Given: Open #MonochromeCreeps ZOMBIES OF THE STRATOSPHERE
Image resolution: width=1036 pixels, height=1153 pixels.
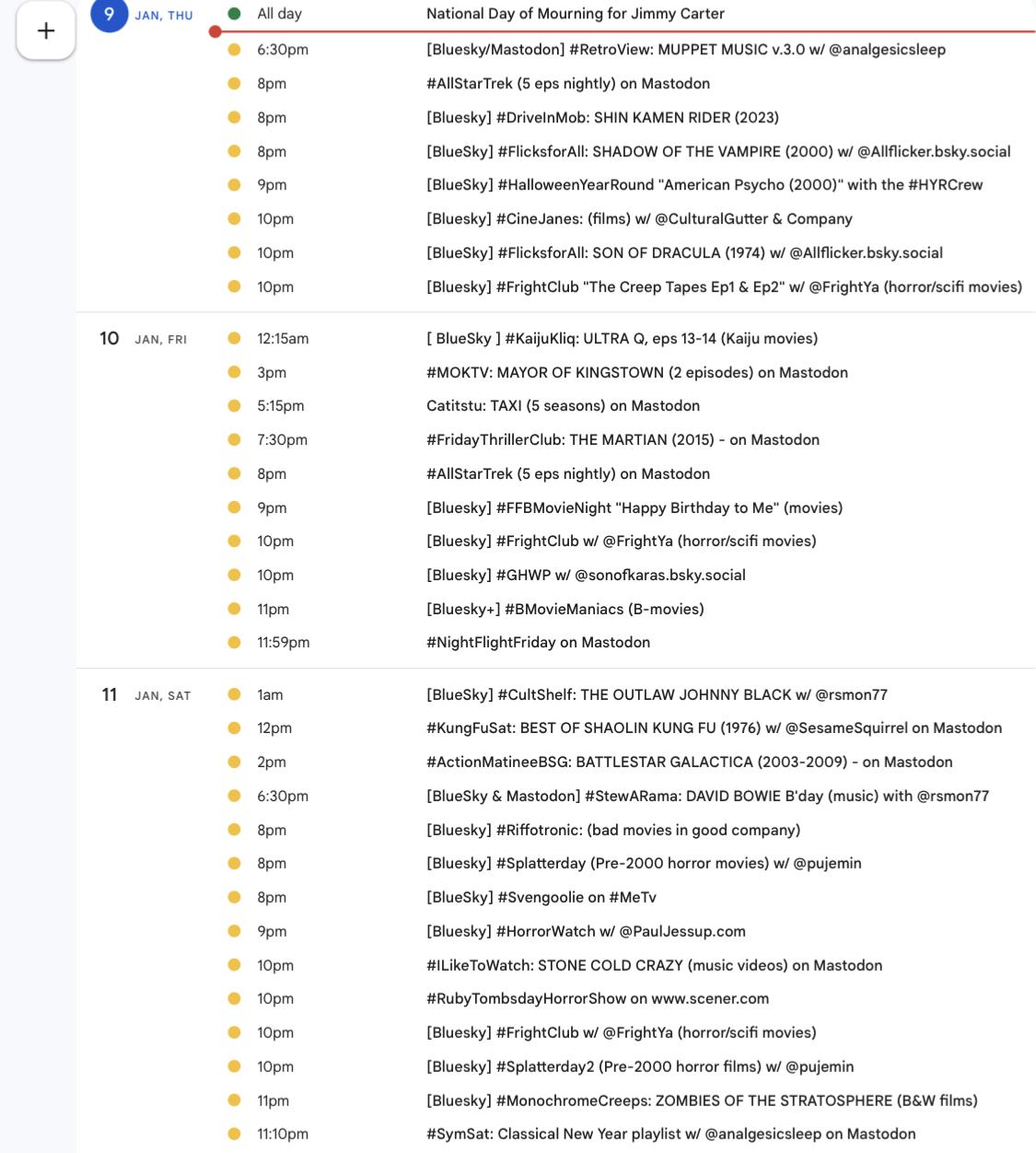Looking at the screenshot, I should [702, 1101].
